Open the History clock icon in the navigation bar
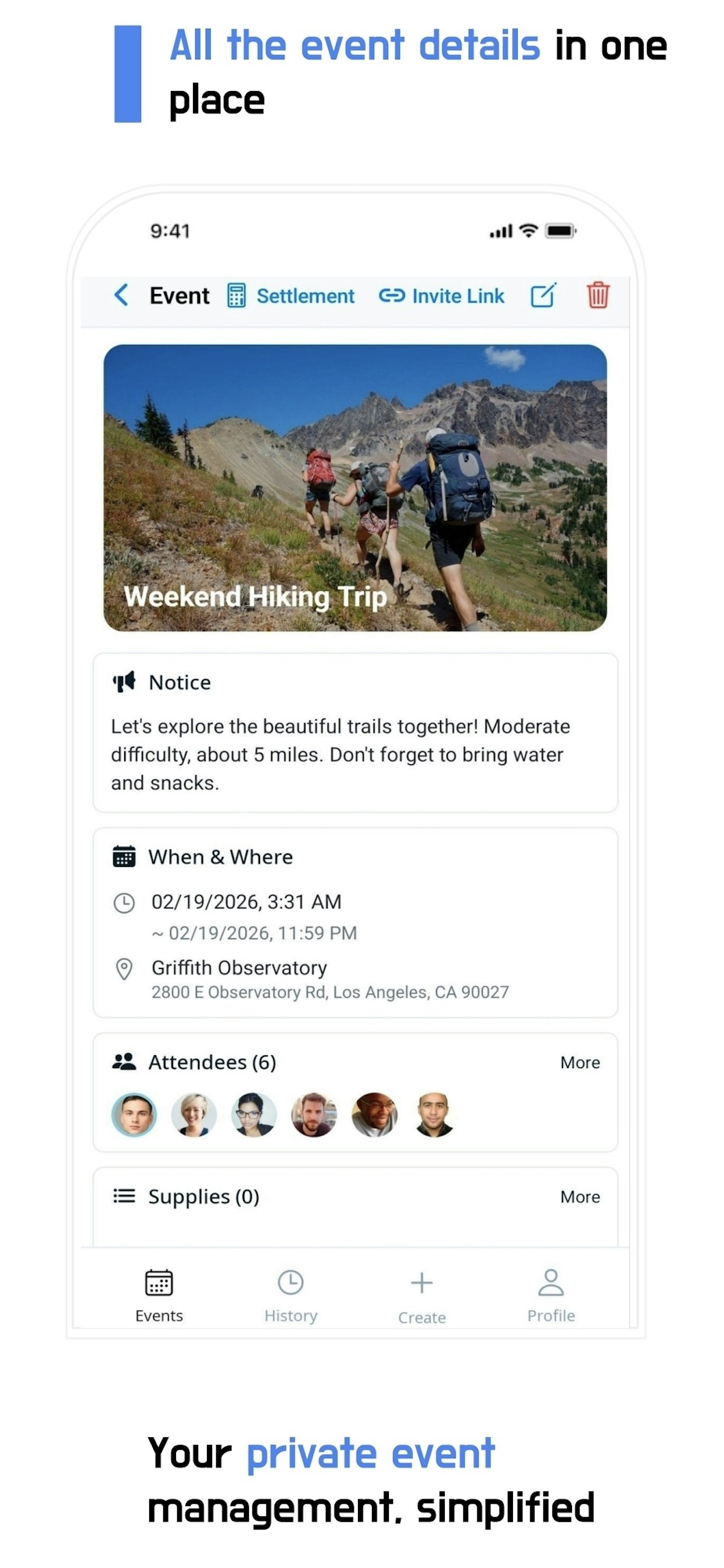Image resolution: width=724 pixels, height=1568 pixels. (x=291, y=1282)
